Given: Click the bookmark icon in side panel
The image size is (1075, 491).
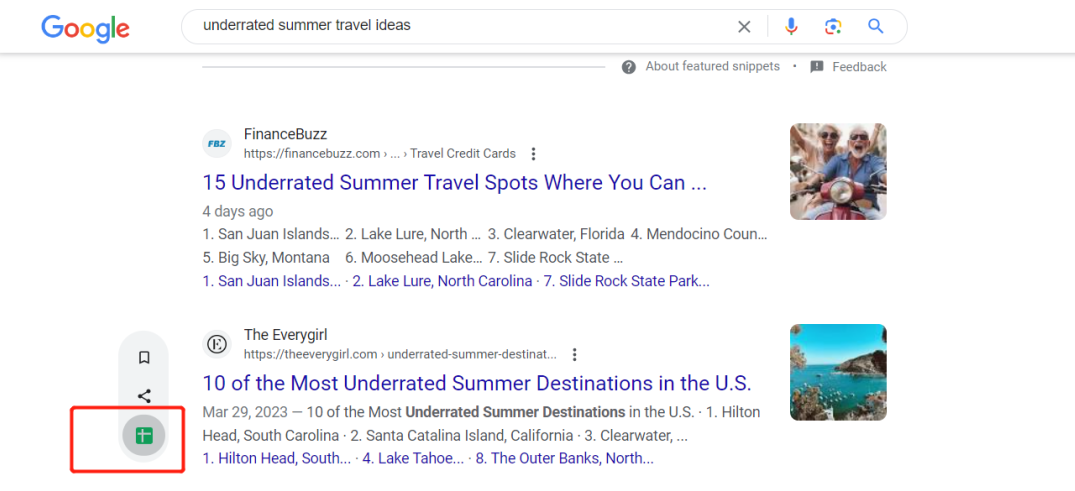Looking at the screenshot, I should pos(144,358).
